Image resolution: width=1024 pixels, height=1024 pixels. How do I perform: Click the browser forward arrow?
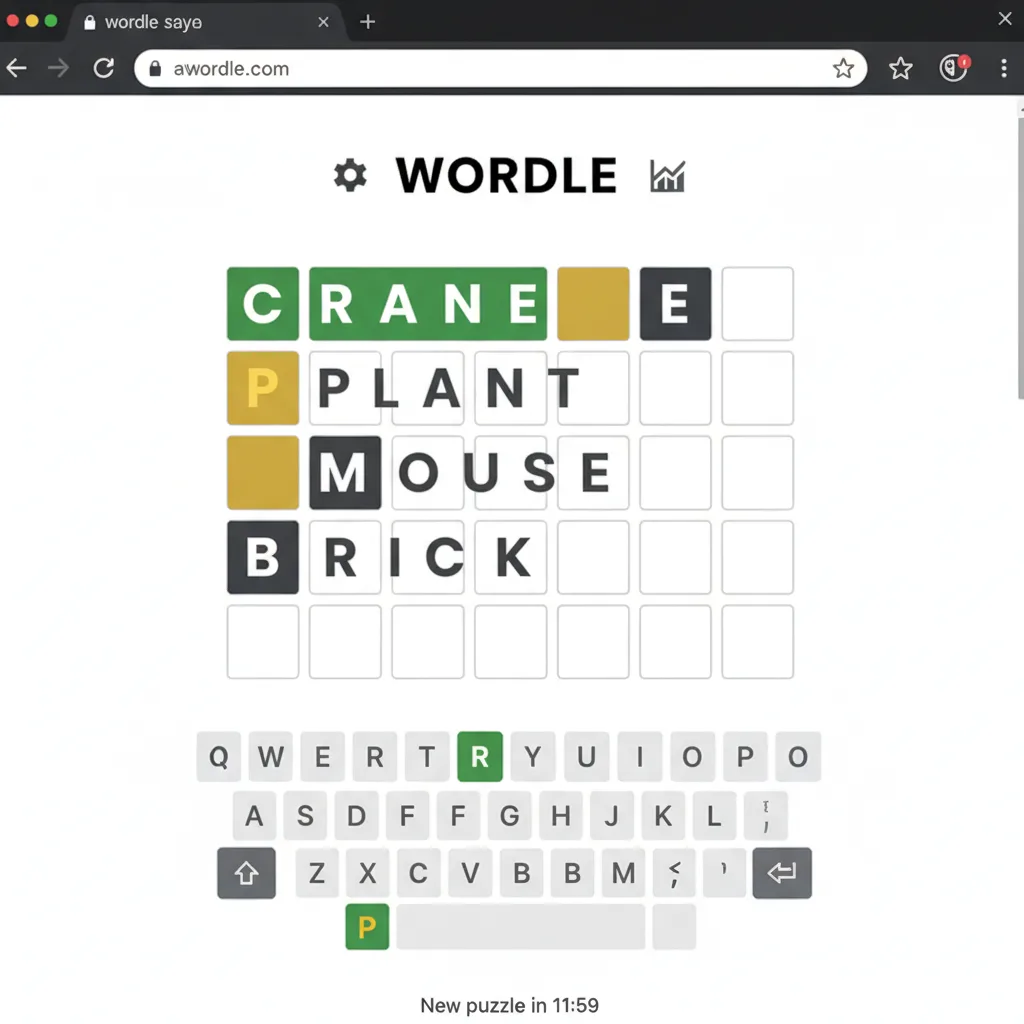tap(59, 68)
